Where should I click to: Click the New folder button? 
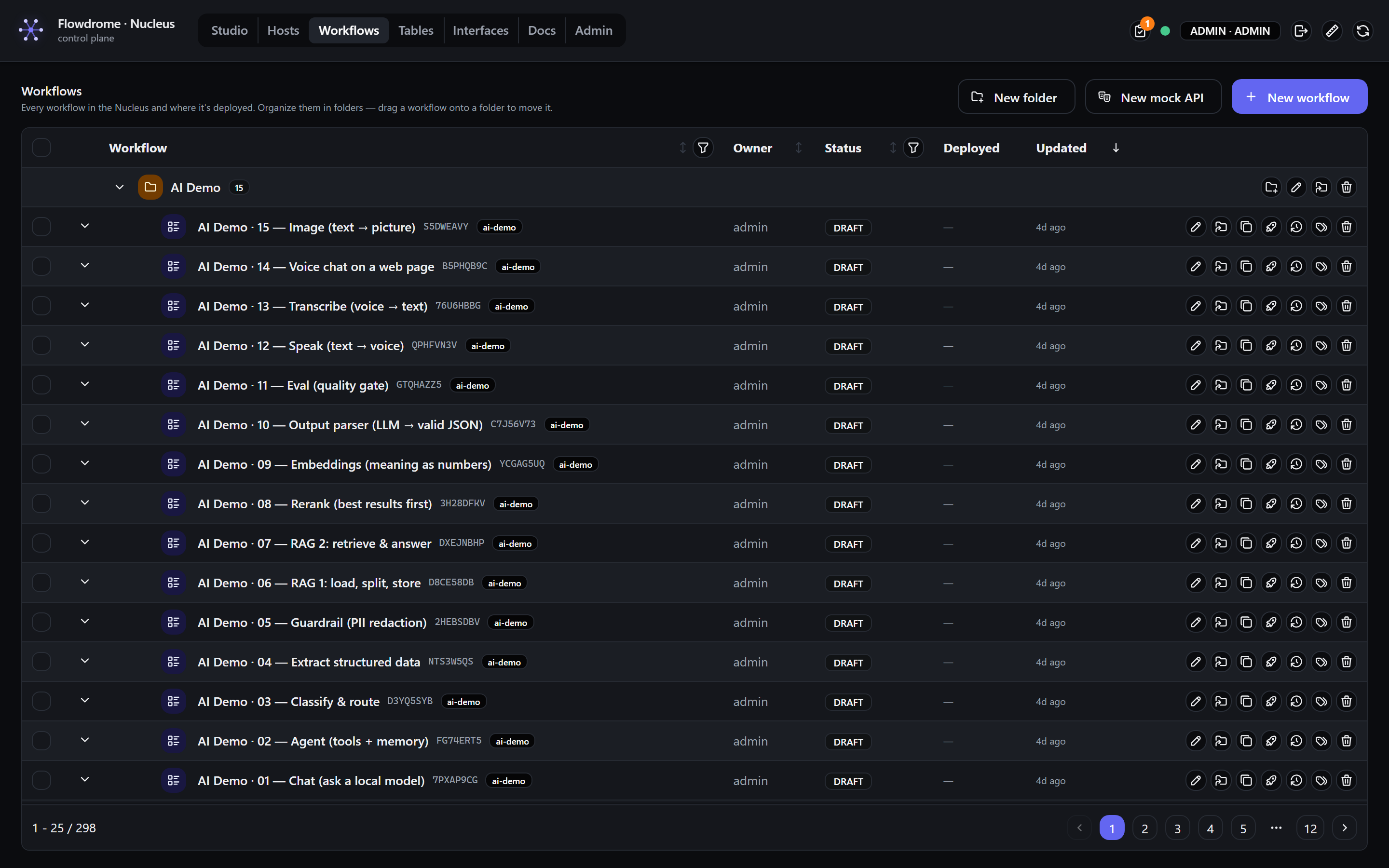(x=1016, y=97)
